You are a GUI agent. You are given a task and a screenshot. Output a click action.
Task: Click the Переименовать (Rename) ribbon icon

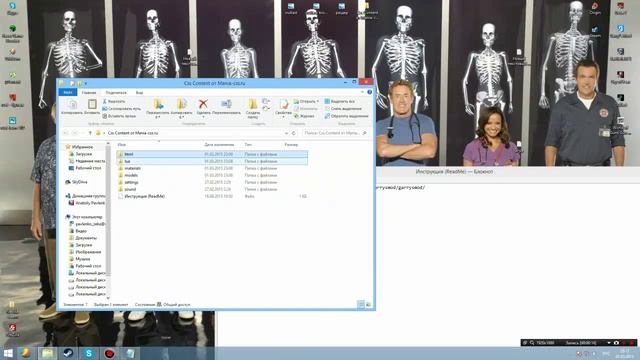pyautogui.click(x=226, y=107)
